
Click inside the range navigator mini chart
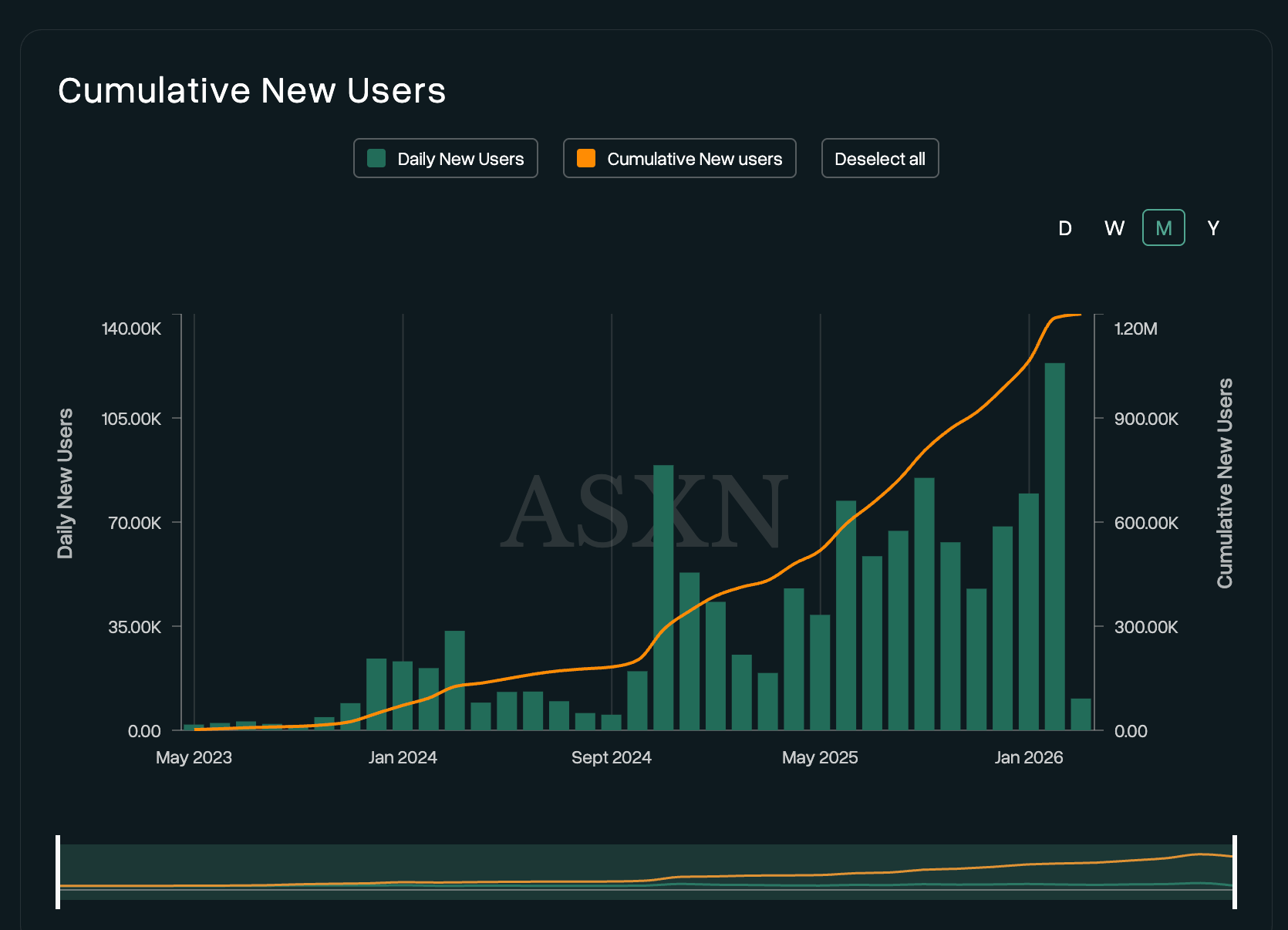tap(646, 872)
